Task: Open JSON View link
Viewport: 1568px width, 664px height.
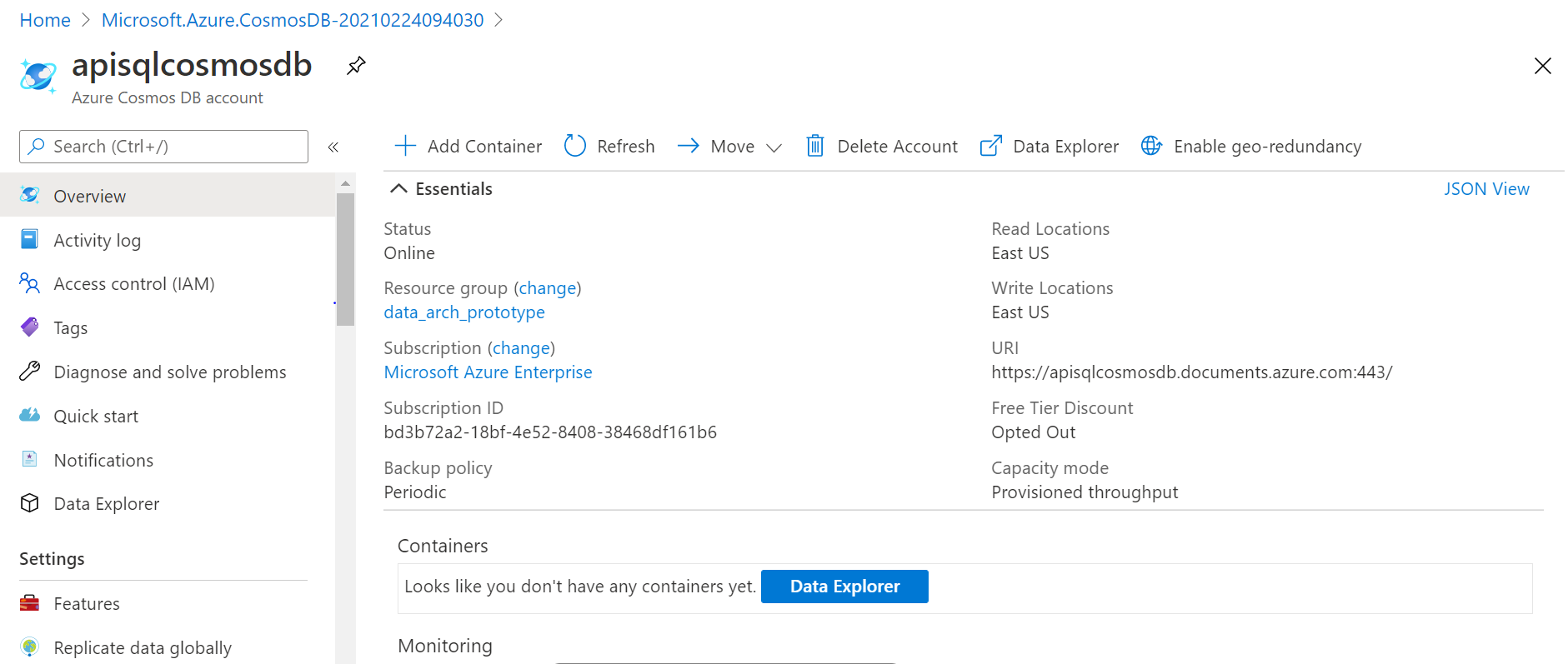Action: click(1486, 189)
